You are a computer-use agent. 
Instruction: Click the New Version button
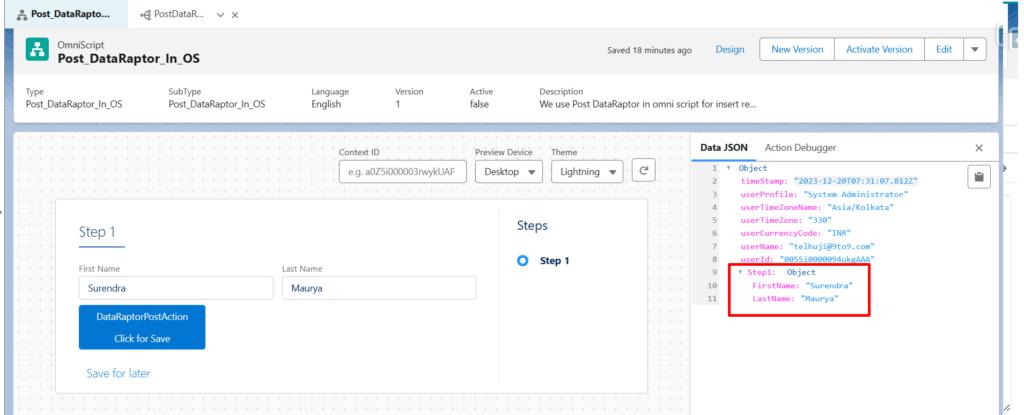[797, 49]
